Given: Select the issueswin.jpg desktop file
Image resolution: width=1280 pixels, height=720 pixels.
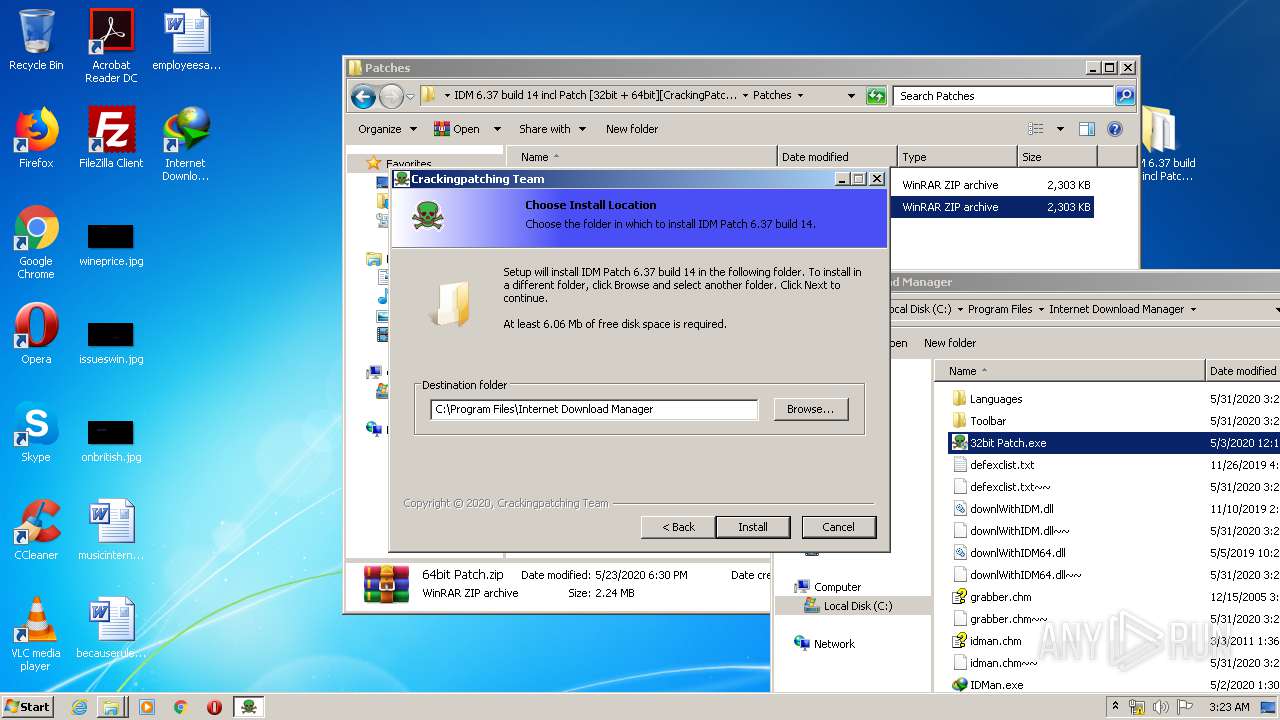Looking at the screenshot, I should 111,344.
